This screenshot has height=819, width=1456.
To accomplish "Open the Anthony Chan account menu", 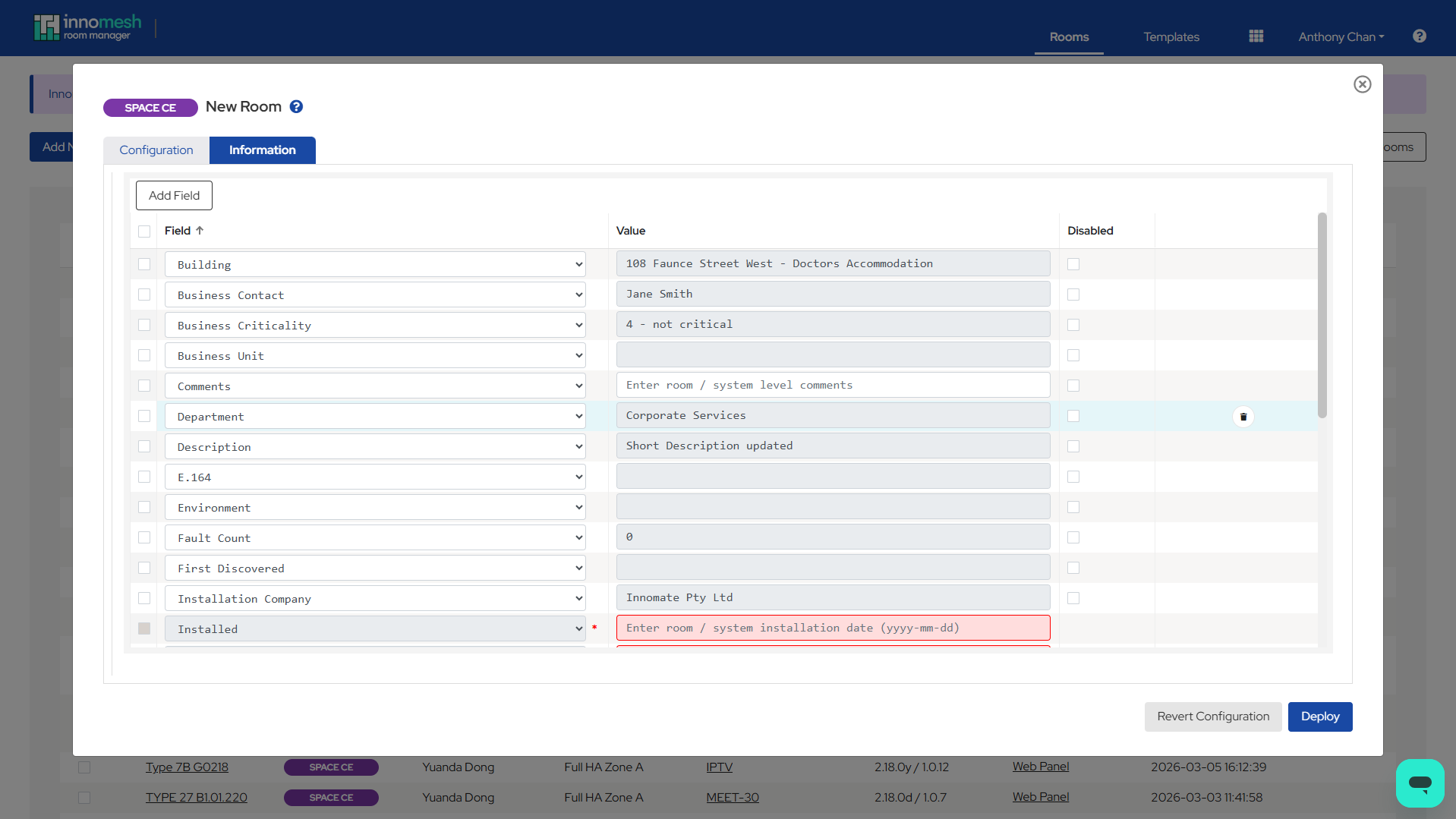I will click(1340, 36).
